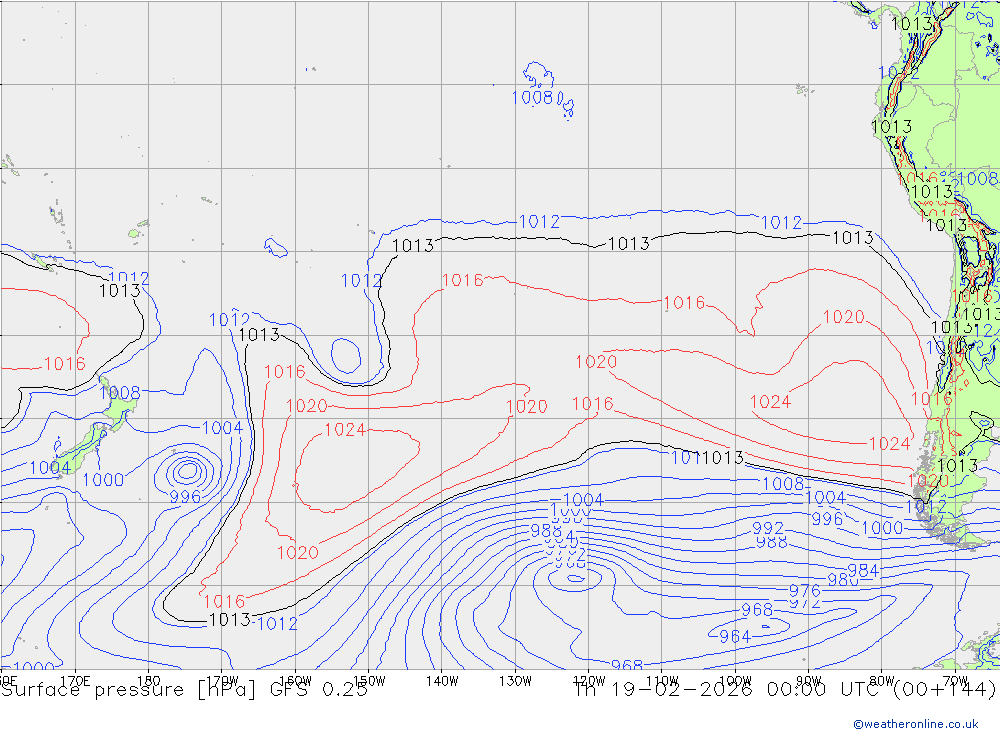The image size is (1000, 733).
Task: Click the blue '980' isobar label
Action: click(843, 580)
